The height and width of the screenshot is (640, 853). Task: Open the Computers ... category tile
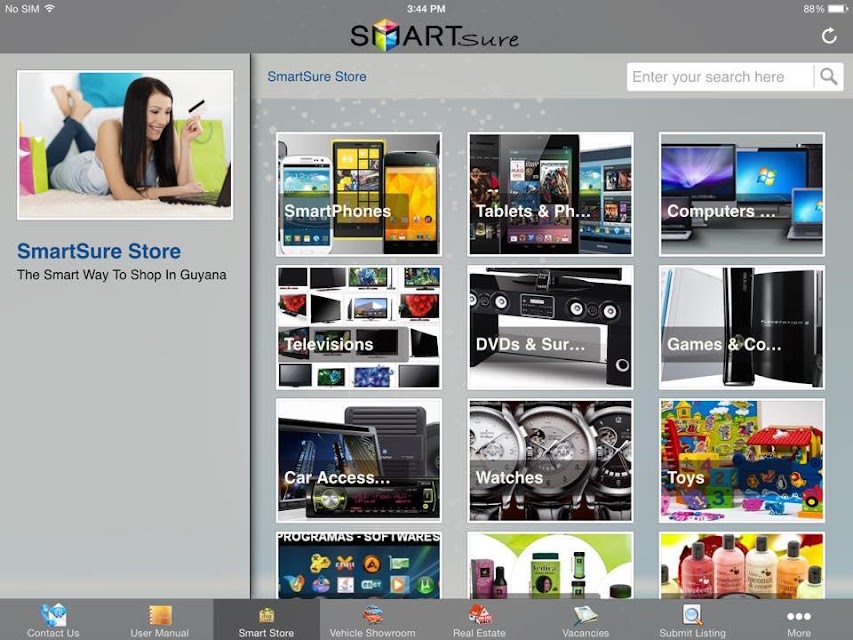tap(742, 194)
